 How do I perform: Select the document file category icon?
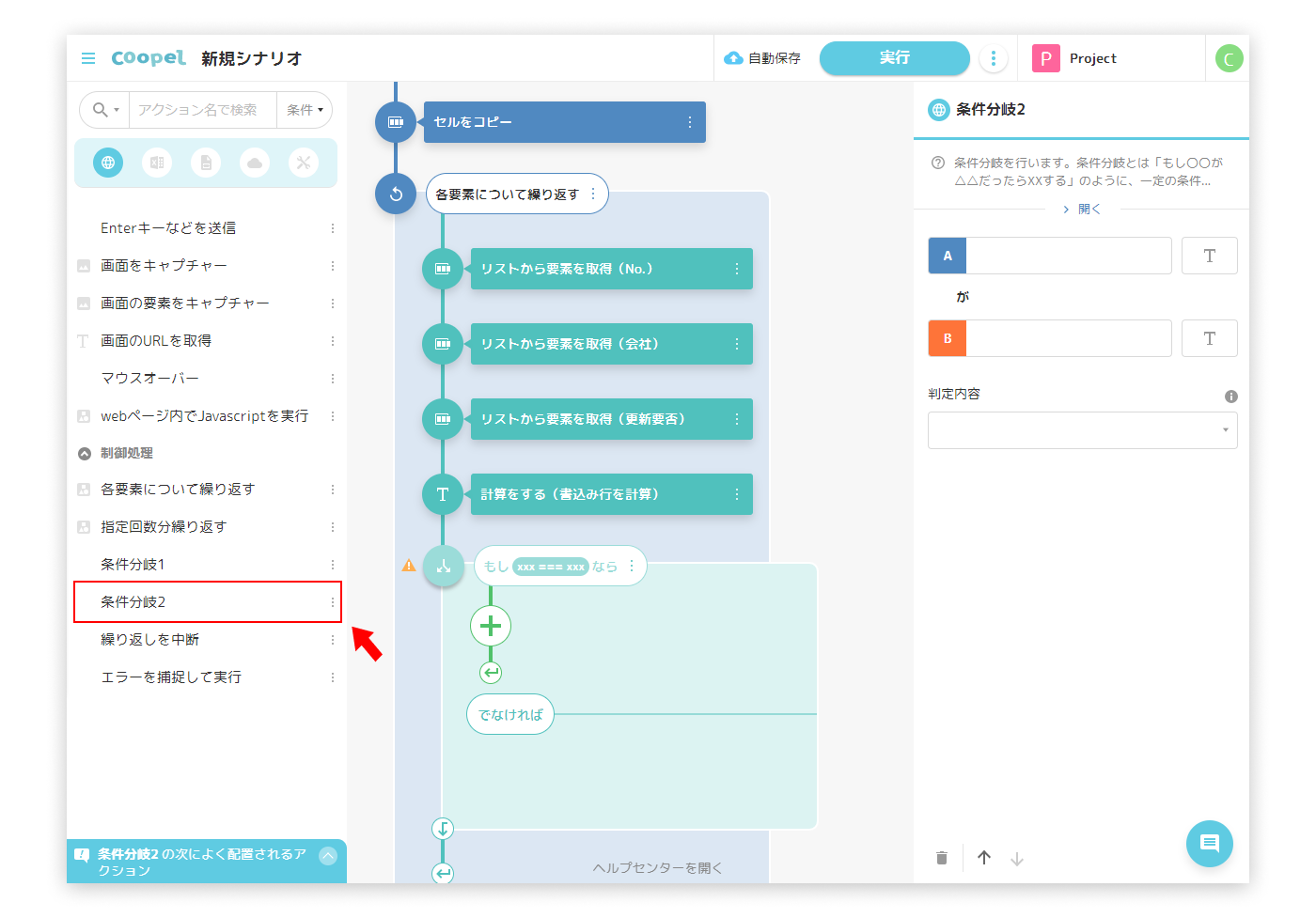point(206,163)
